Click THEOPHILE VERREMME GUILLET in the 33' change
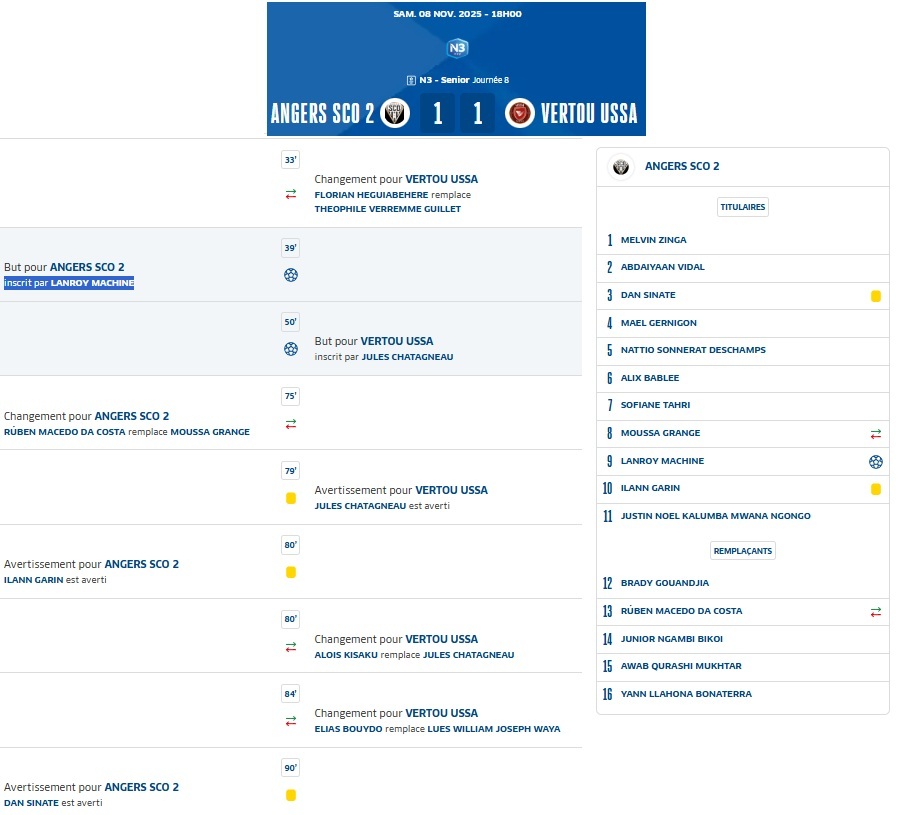Screen dimensions: 899x815 [x=388, y=209]
